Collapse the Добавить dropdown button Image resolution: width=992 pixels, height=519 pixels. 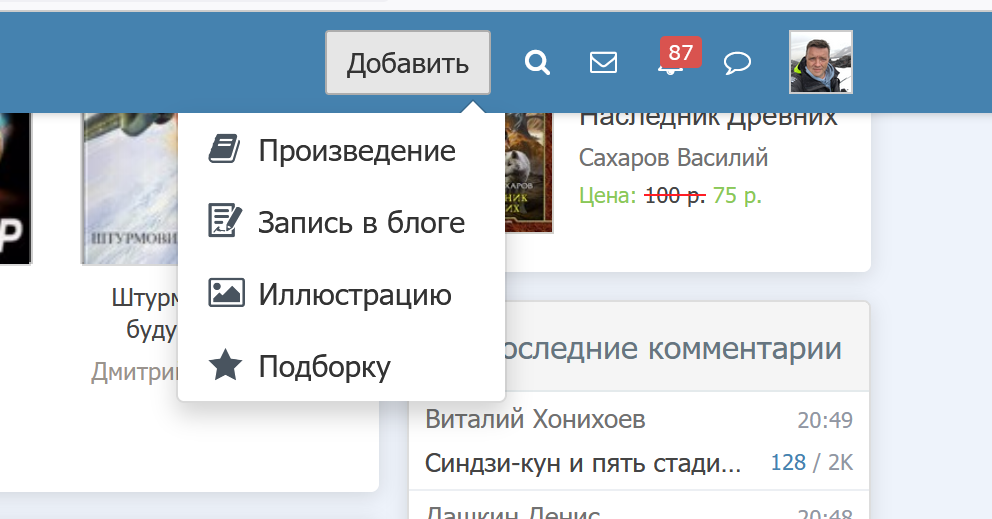pos(407,63)
